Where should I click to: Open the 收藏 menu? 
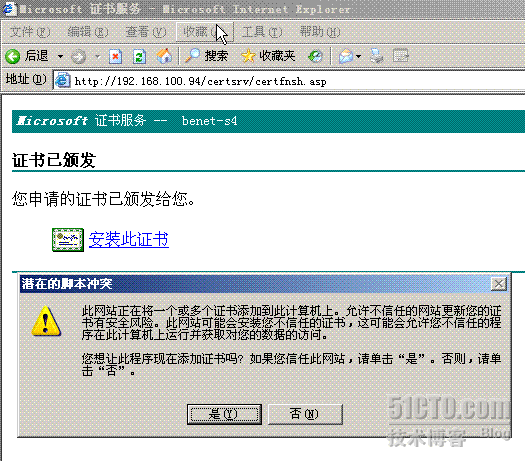204,32
